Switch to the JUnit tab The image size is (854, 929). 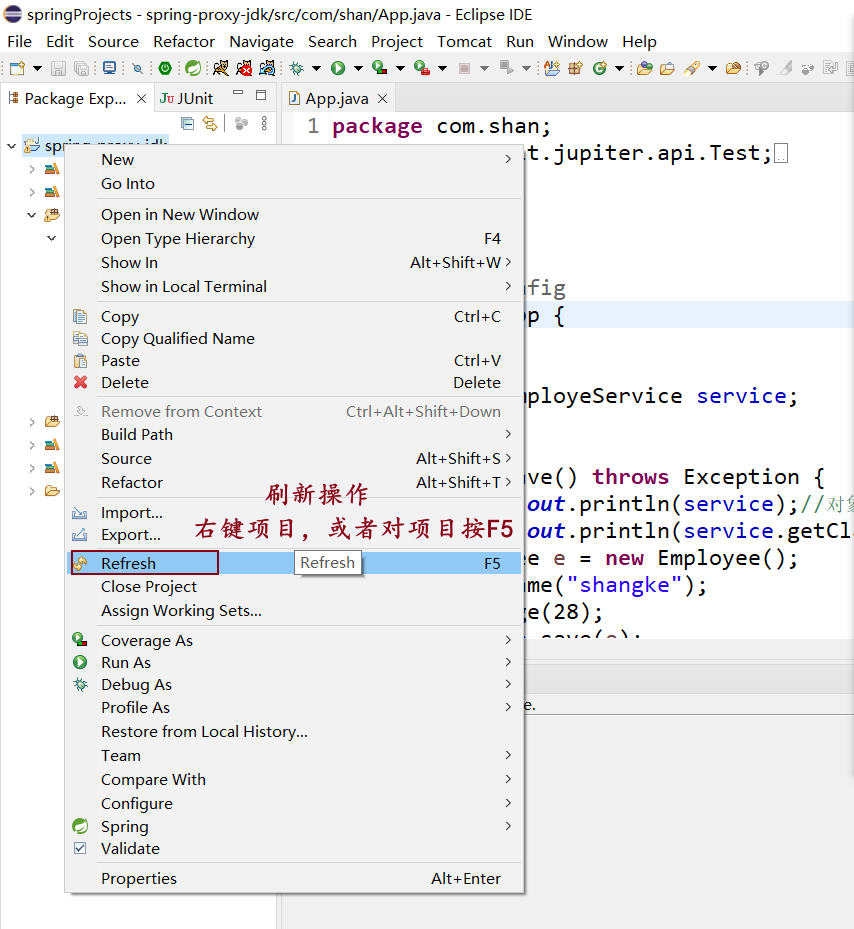coord(186,98)
